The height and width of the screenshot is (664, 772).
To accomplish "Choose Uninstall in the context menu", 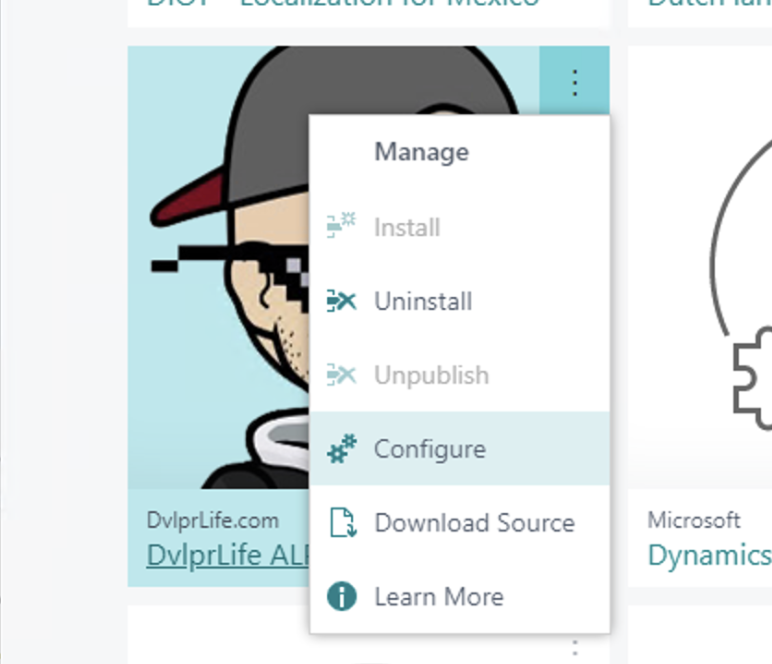I will click(x=422, y=301).
